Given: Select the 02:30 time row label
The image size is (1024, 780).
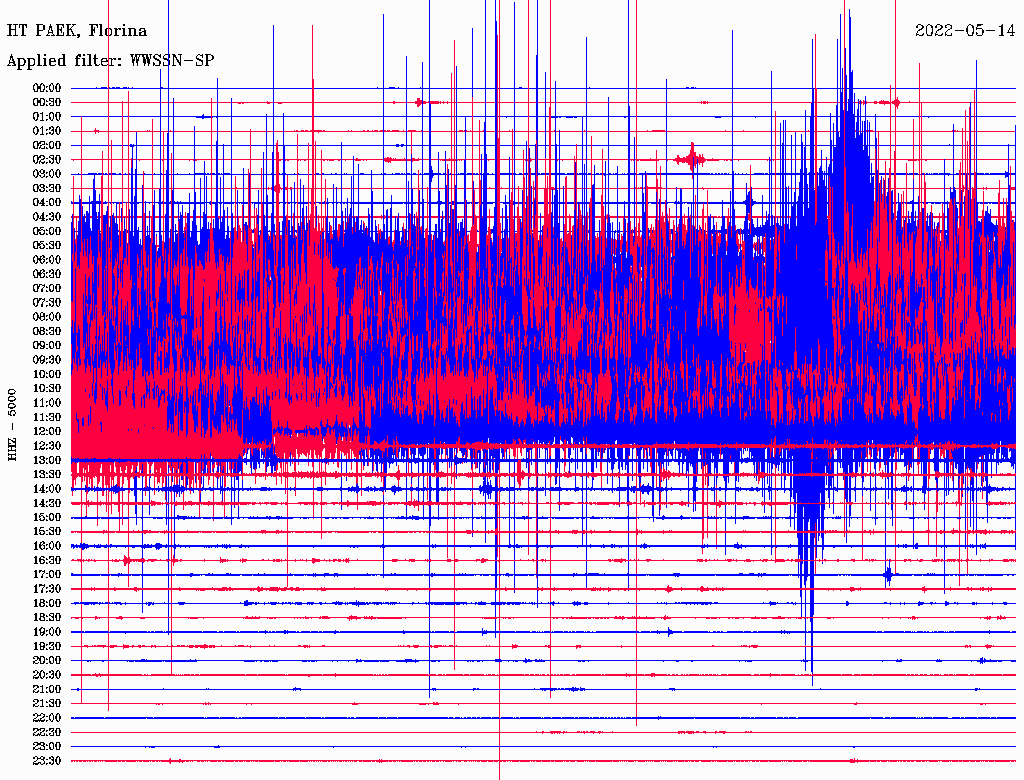Looking at the screenshot, I should click(47, 159).
